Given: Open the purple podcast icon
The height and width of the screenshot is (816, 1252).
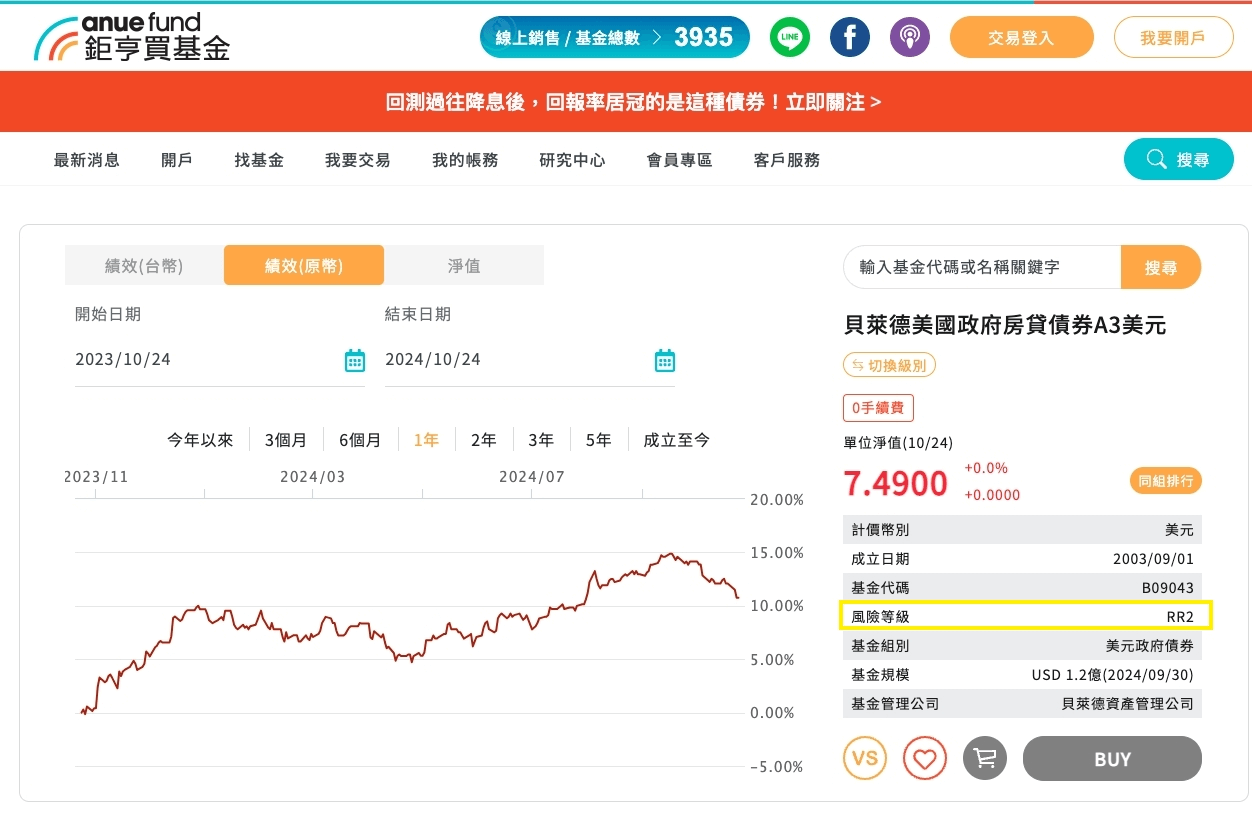Looking at the screenshot, I should (x=910, y=38).
